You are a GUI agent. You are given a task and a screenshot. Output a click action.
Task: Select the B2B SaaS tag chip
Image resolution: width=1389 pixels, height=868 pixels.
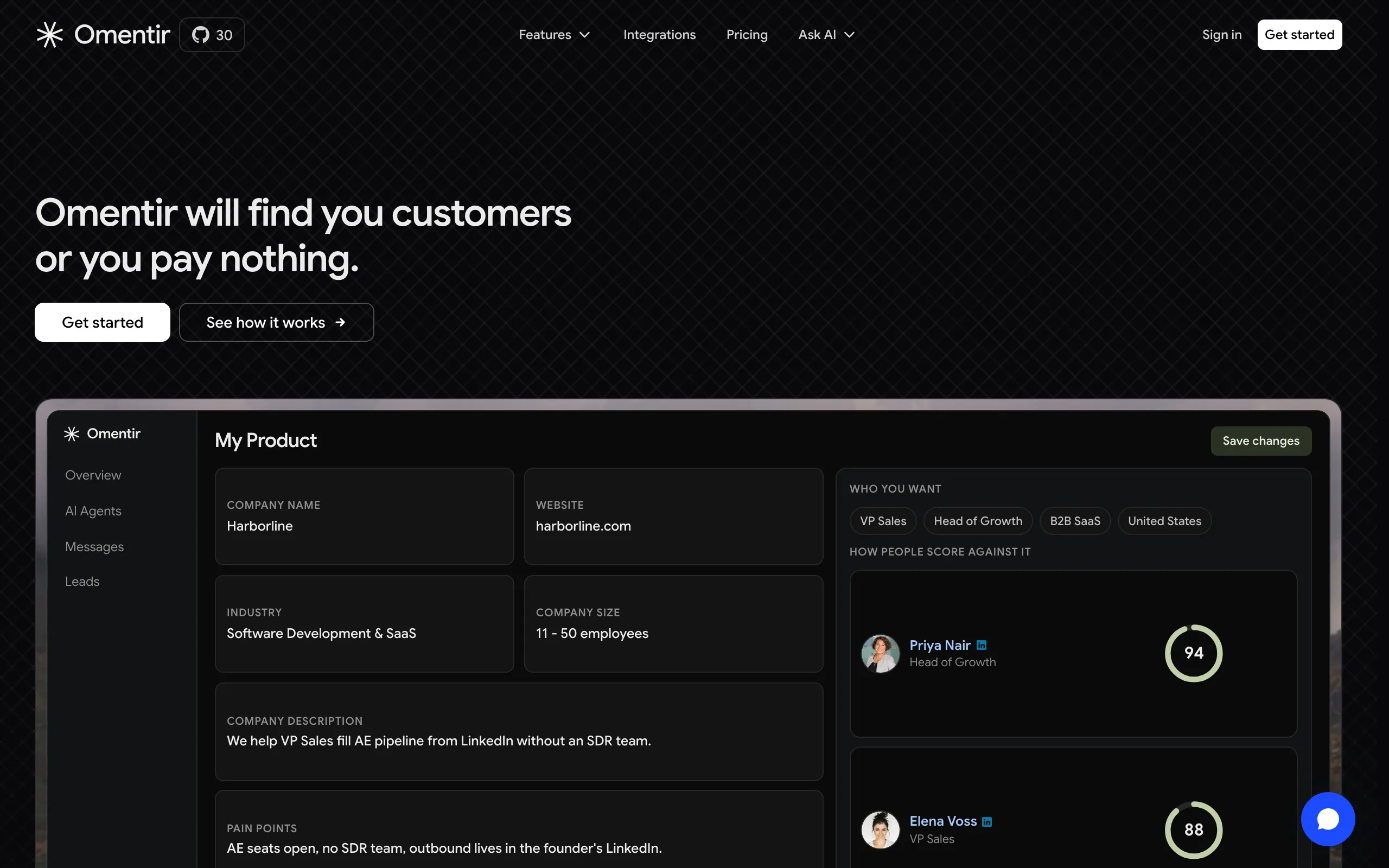point(1075,521)
